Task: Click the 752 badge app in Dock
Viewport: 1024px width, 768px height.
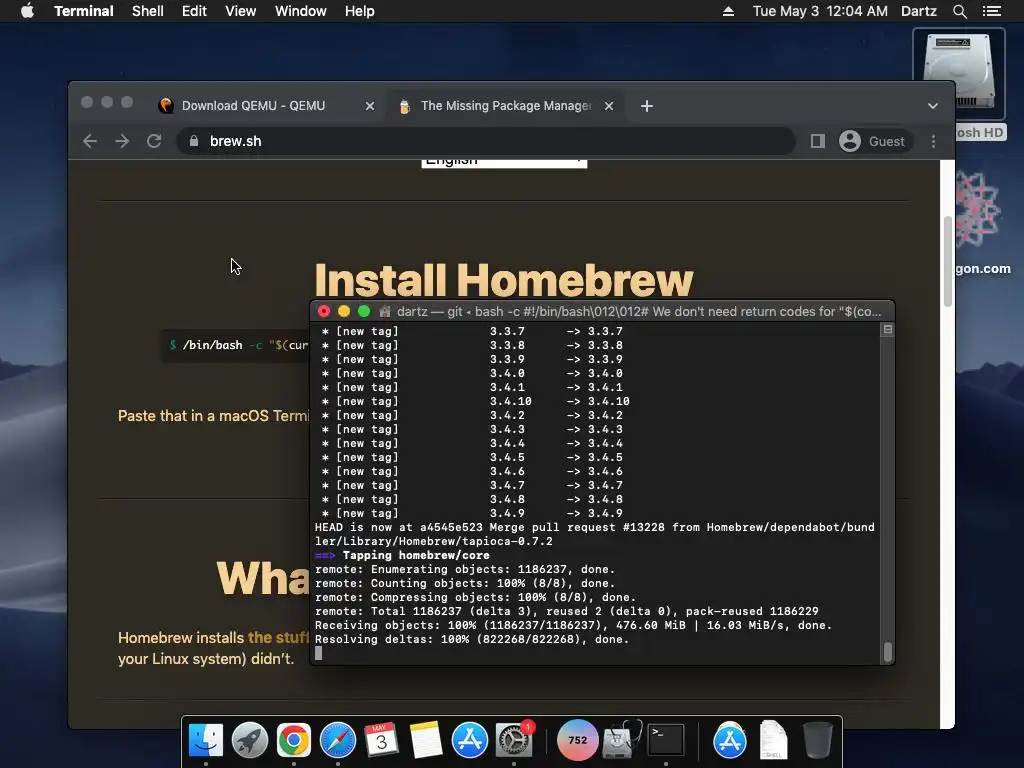Action: pyautogui.click(x=577, y=740)
